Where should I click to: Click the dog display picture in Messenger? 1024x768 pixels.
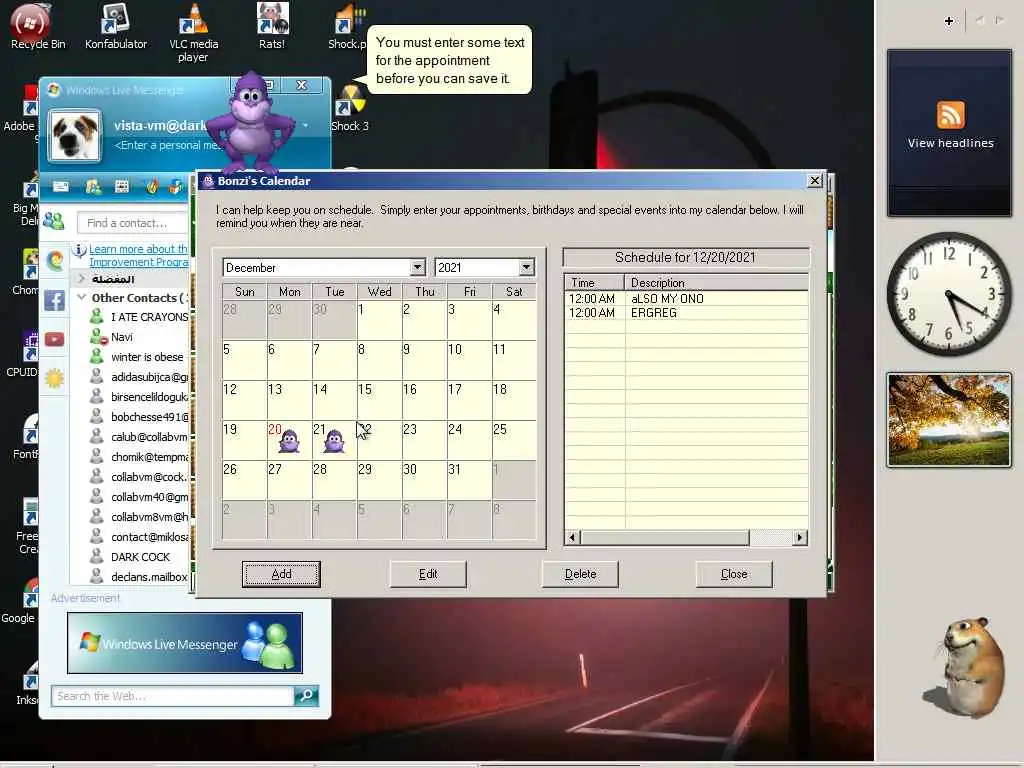click(74, 135)
